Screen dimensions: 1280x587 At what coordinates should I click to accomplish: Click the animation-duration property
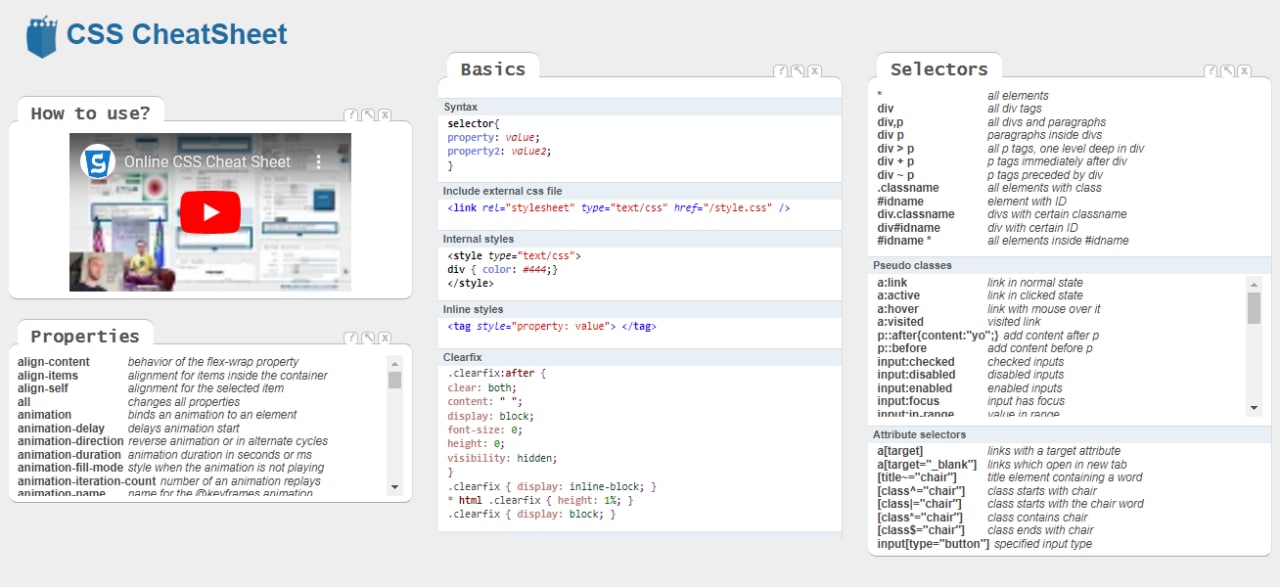[69, 455]
